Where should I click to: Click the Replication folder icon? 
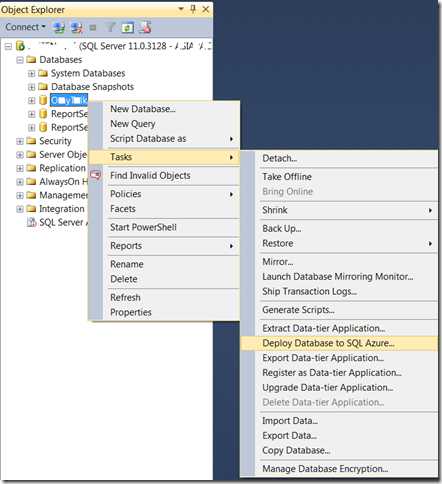pyautogui.click(x=31, y=168)
